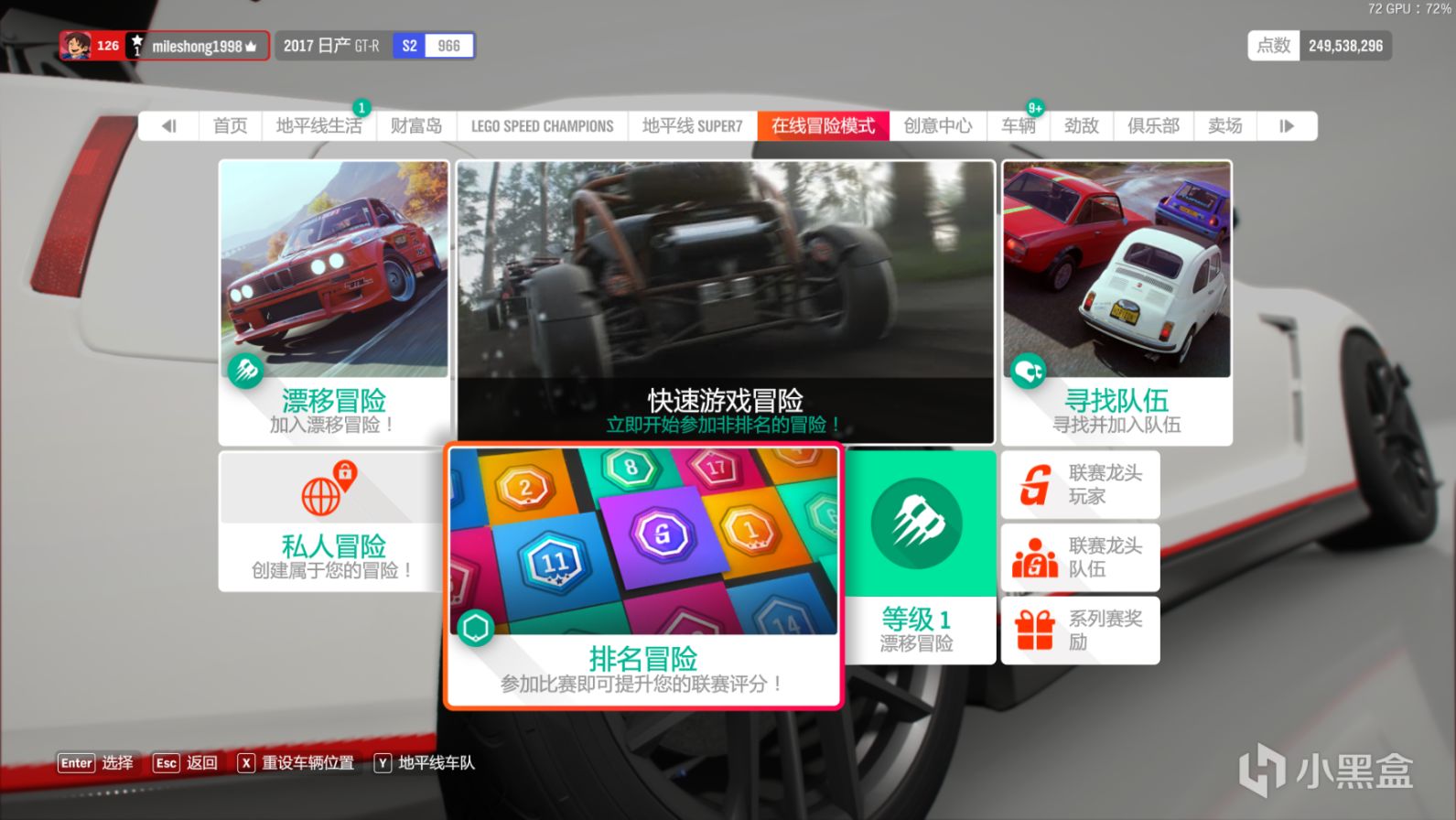Screen dimensions: 1456x820
Task: Click the round drift emblem above 等级 1
Action: [917, 523]
